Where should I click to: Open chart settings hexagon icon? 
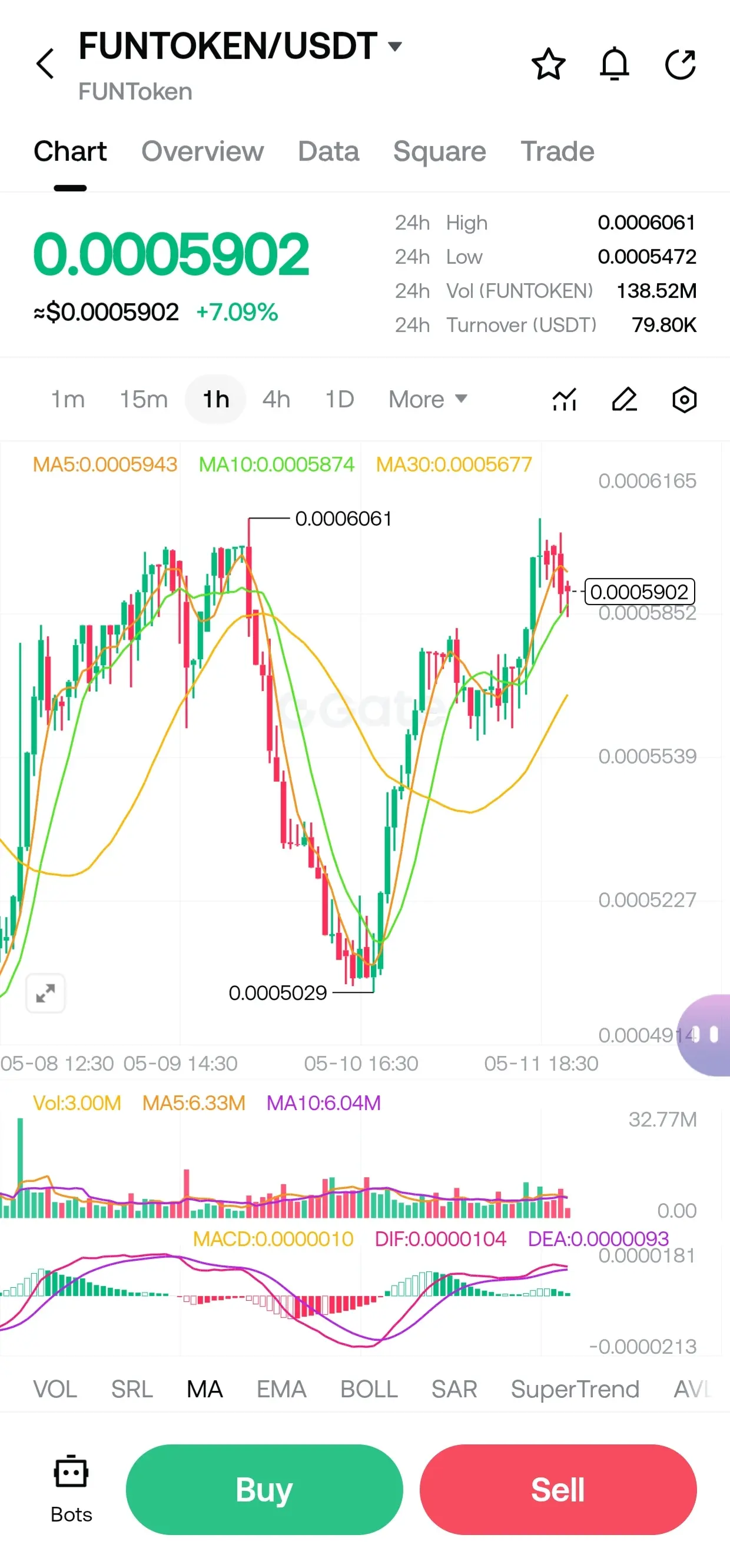pos(684,400)
